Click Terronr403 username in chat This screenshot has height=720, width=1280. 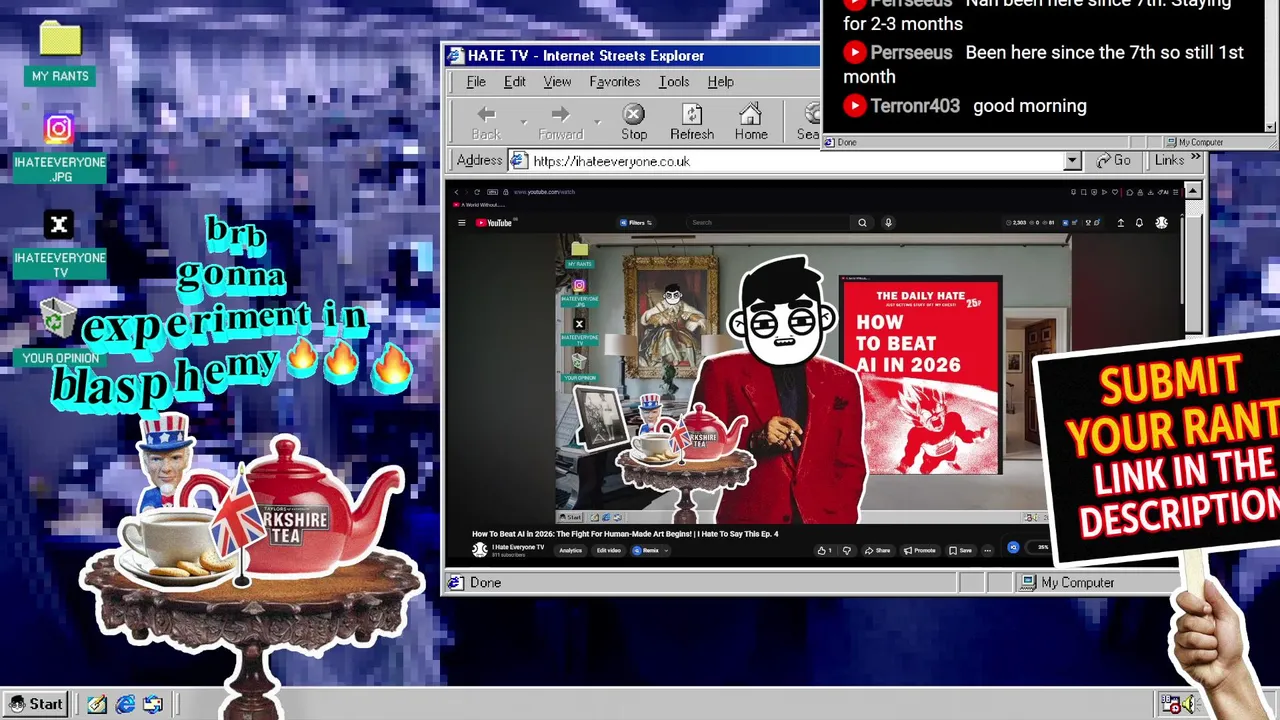(x=915, y=105)
